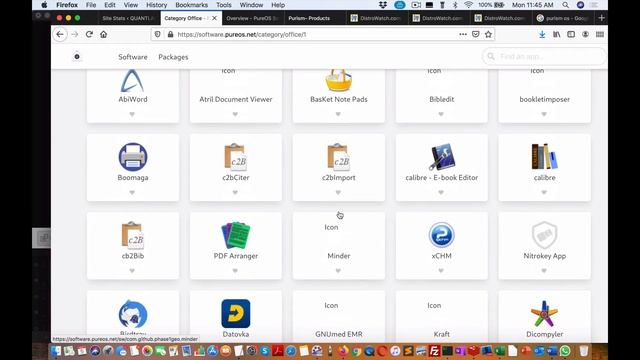
Task: Switch to Site Stats tab
Action: pos(128,18)
